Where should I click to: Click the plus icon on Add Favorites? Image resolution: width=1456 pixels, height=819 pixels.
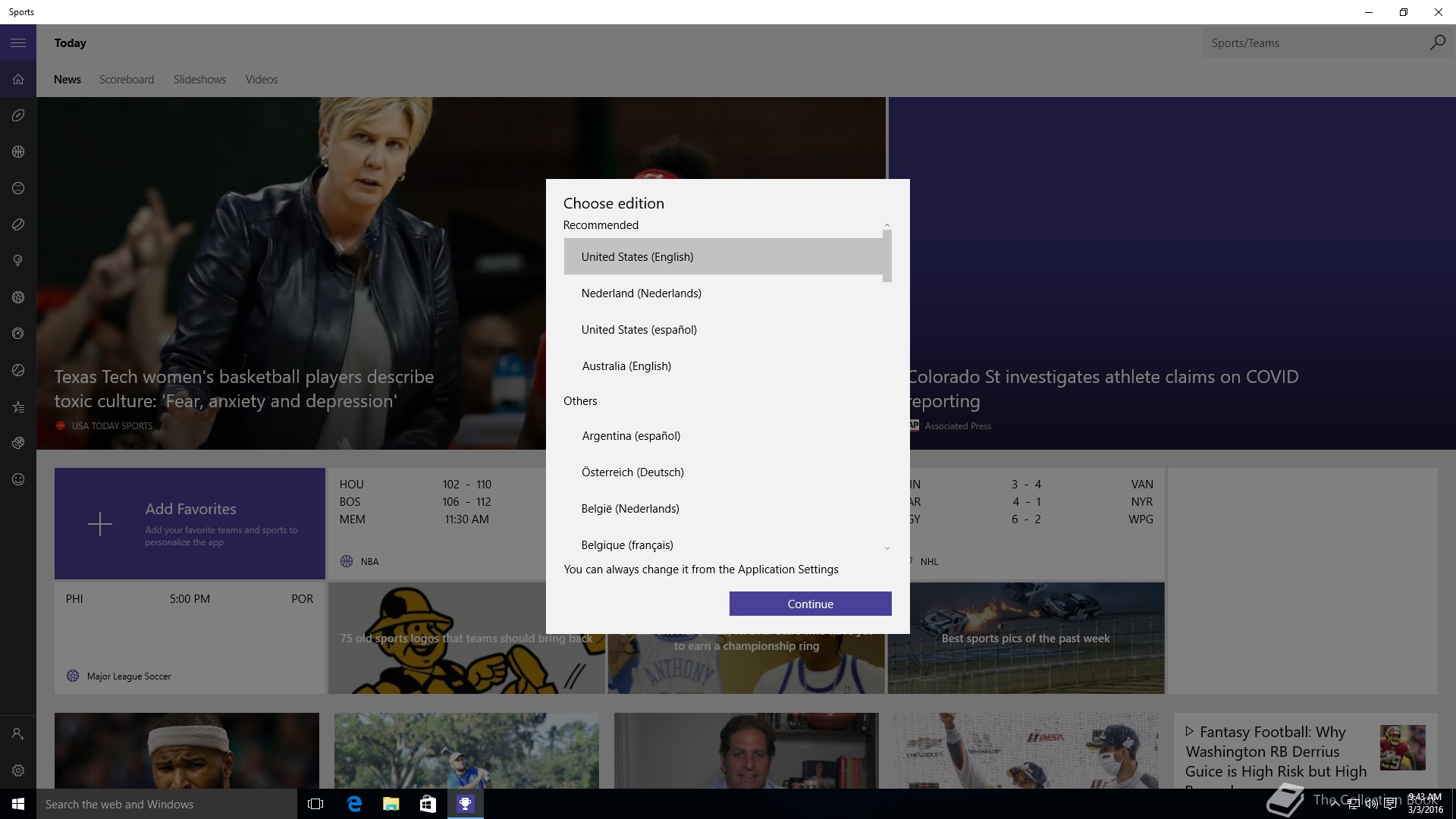pos(100,524)
